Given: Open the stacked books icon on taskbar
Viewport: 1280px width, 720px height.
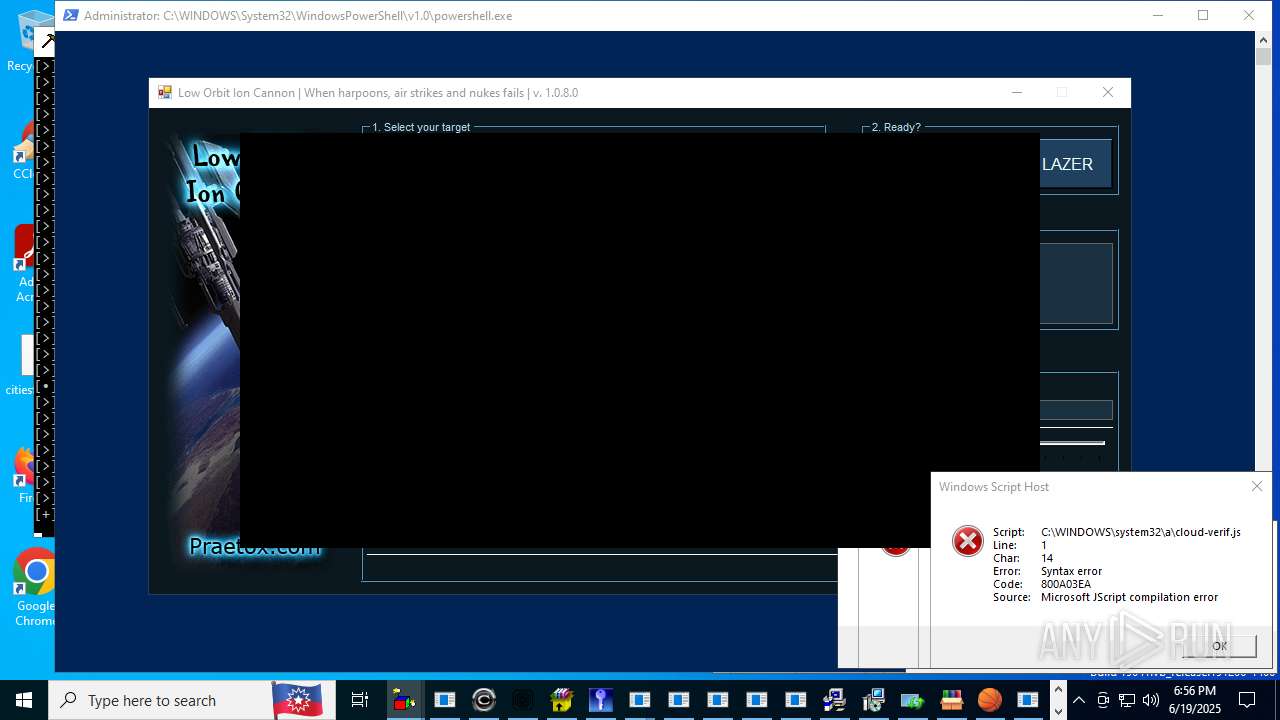Looking at the screenshot, I should tap(950, 700).
